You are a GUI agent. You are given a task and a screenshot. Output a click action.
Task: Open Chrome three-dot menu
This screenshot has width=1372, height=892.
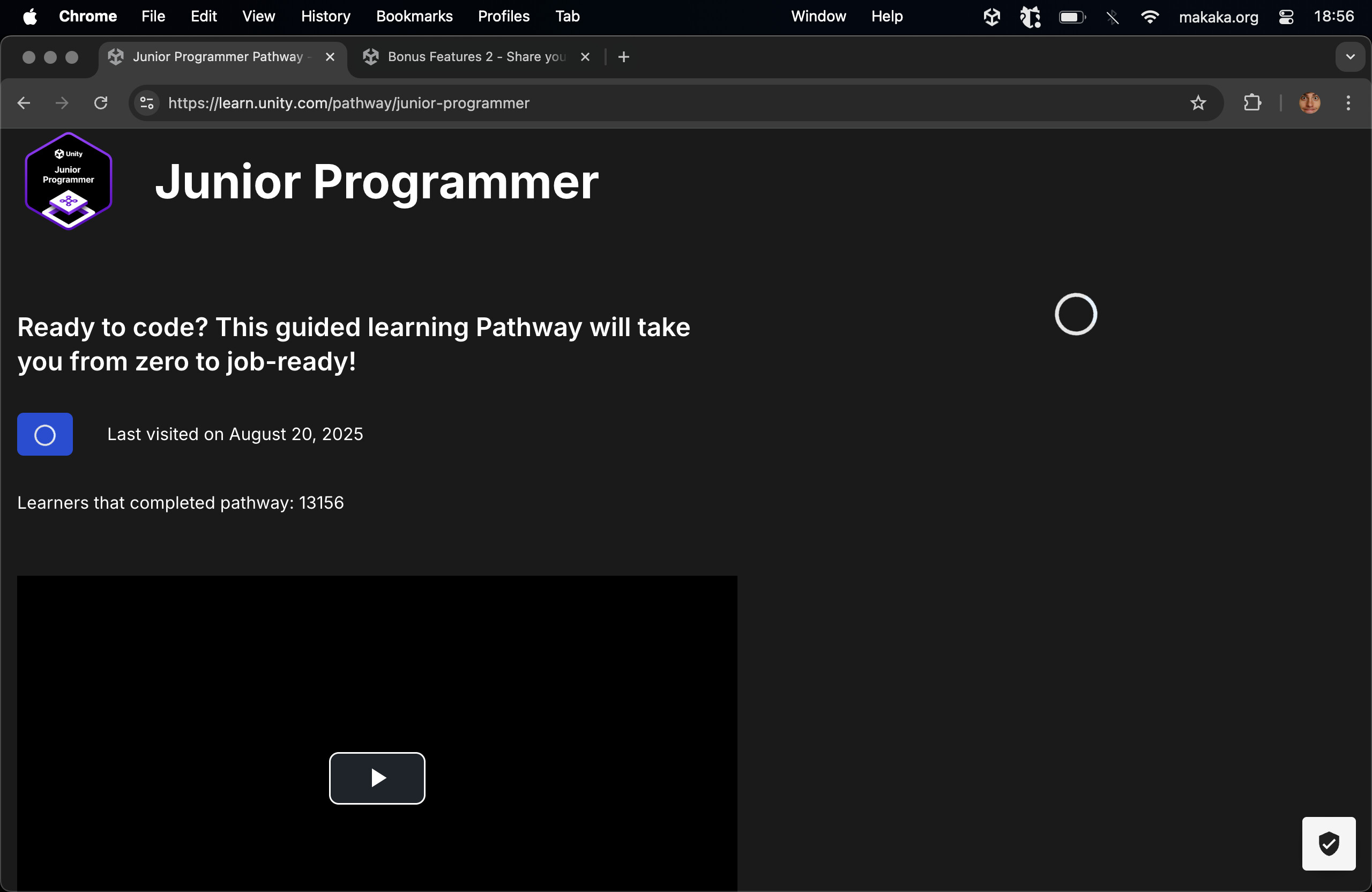(1348, 103)
